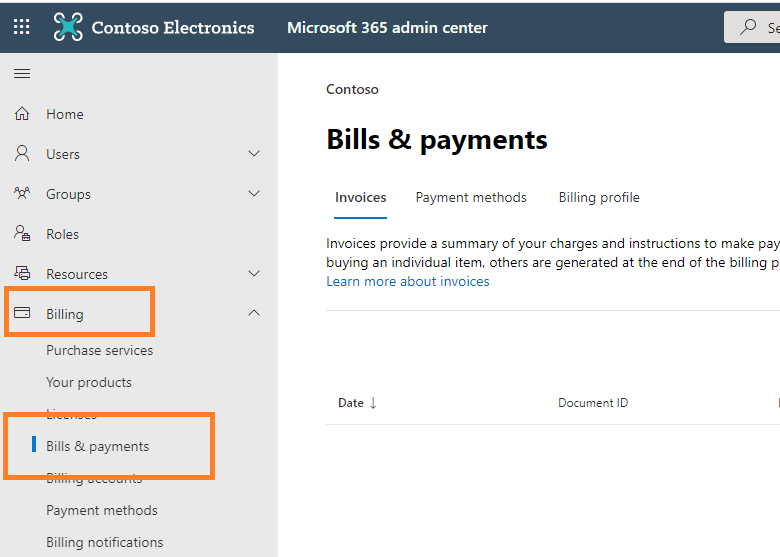Click the Groups people icon

point(22,193)
